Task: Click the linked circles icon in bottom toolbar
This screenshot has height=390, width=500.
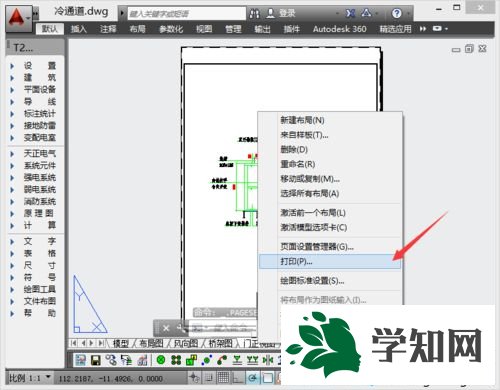Action: pos(111,360)
